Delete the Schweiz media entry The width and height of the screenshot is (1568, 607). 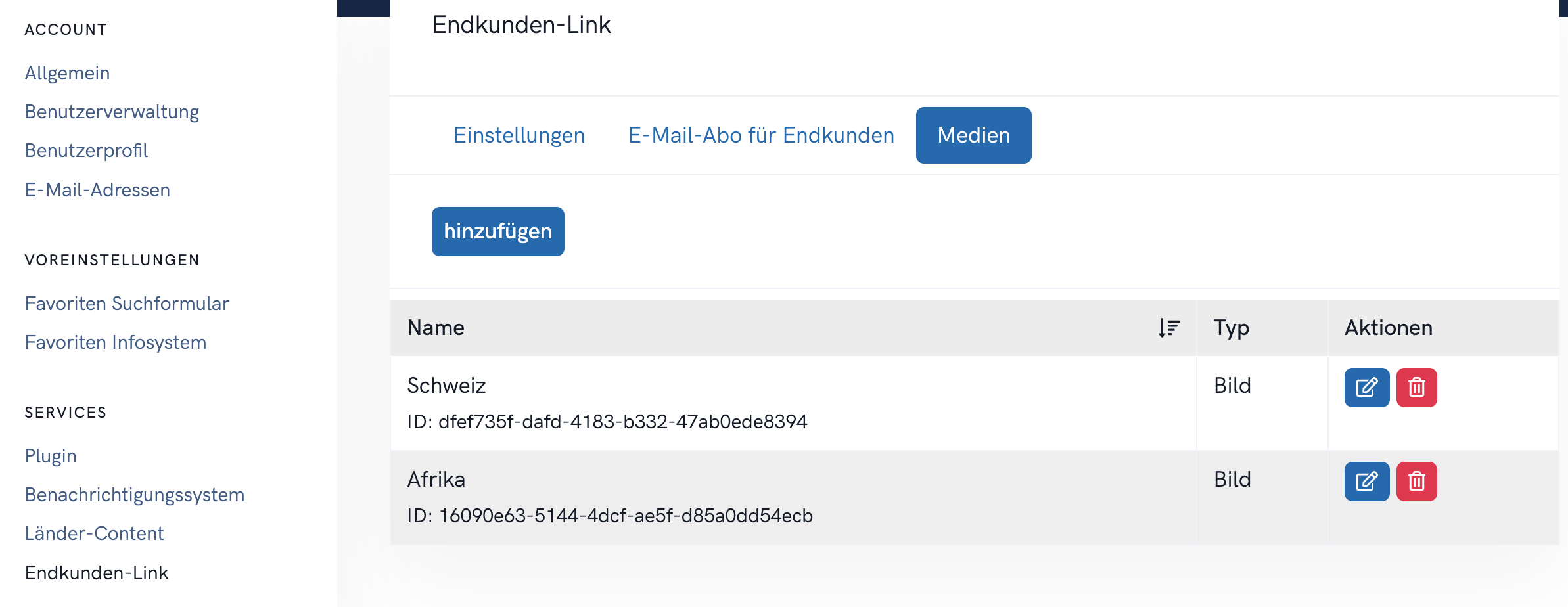pos(1416,388)
